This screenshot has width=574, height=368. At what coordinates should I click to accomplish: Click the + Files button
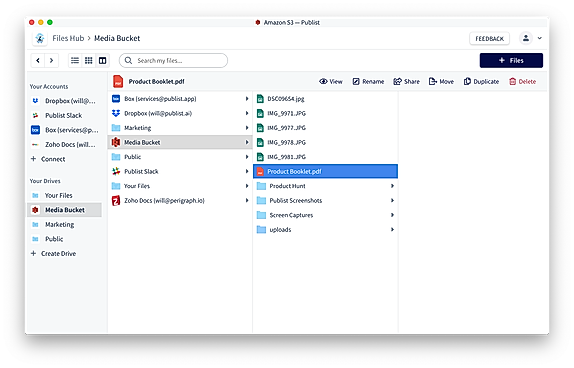point(511,60)
